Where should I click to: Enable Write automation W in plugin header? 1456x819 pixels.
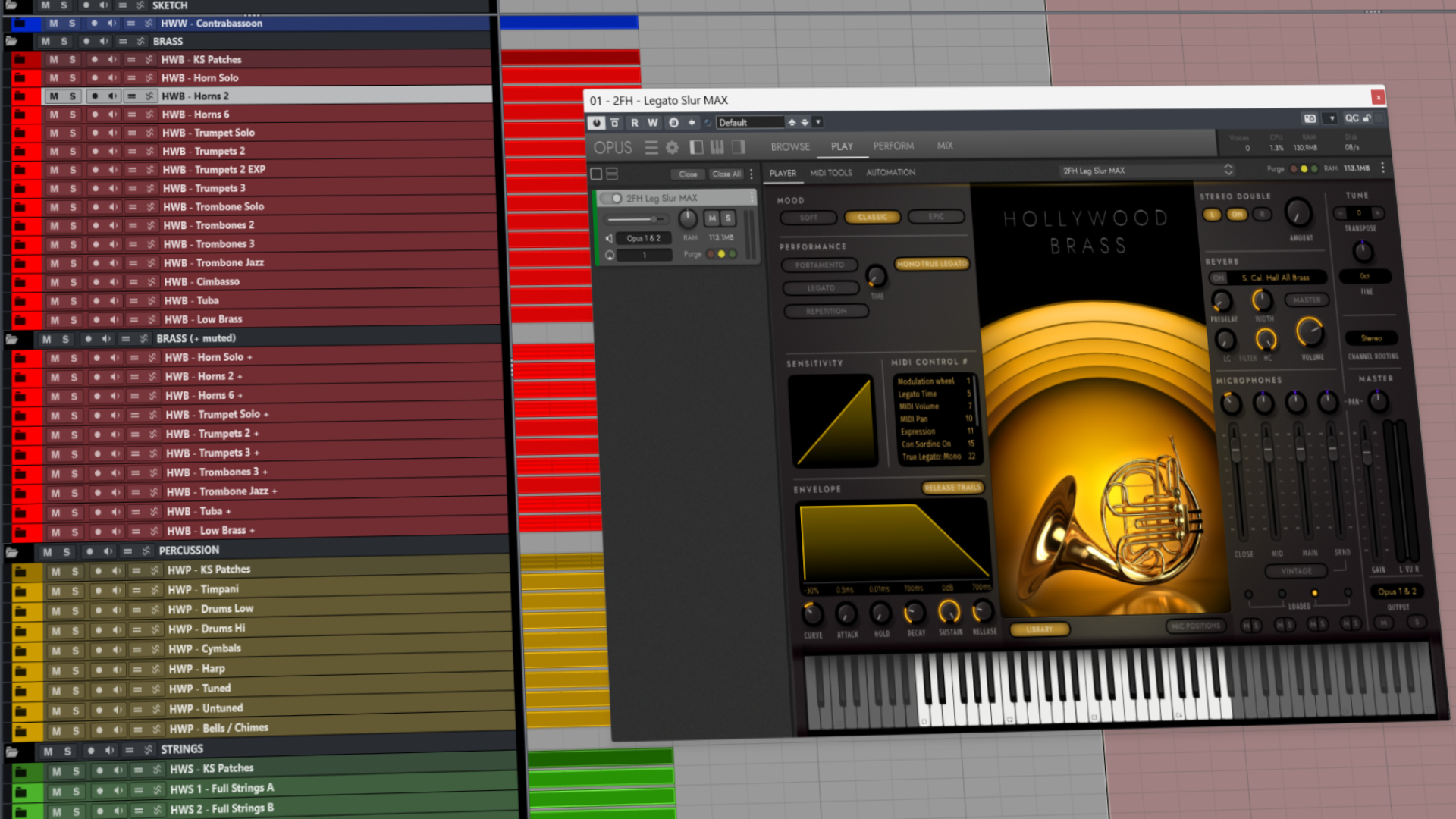[653, 123]
